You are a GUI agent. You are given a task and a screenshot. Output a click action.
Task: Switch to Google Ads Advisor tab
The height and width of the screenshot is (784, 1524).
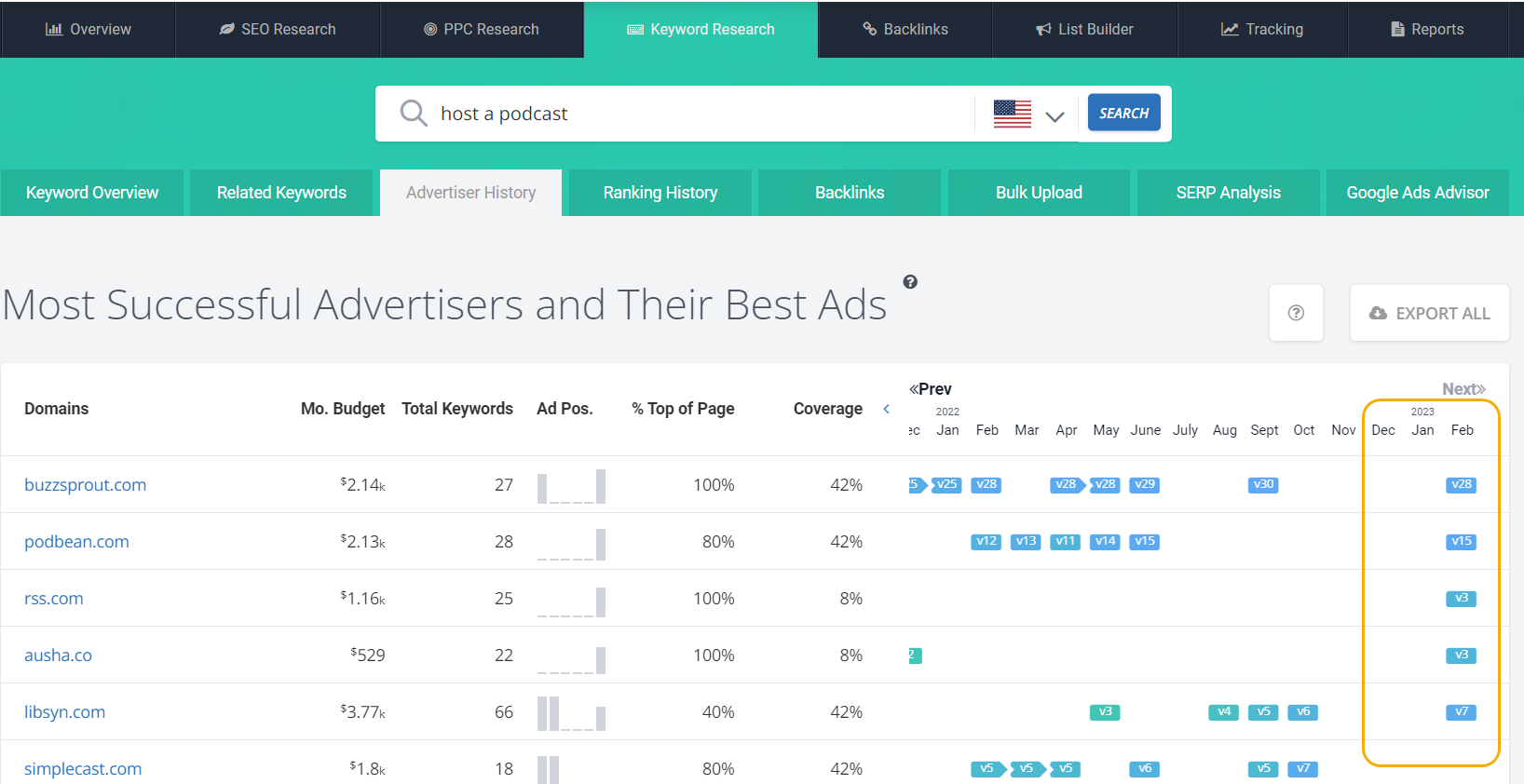click(x=1418, y=193)
